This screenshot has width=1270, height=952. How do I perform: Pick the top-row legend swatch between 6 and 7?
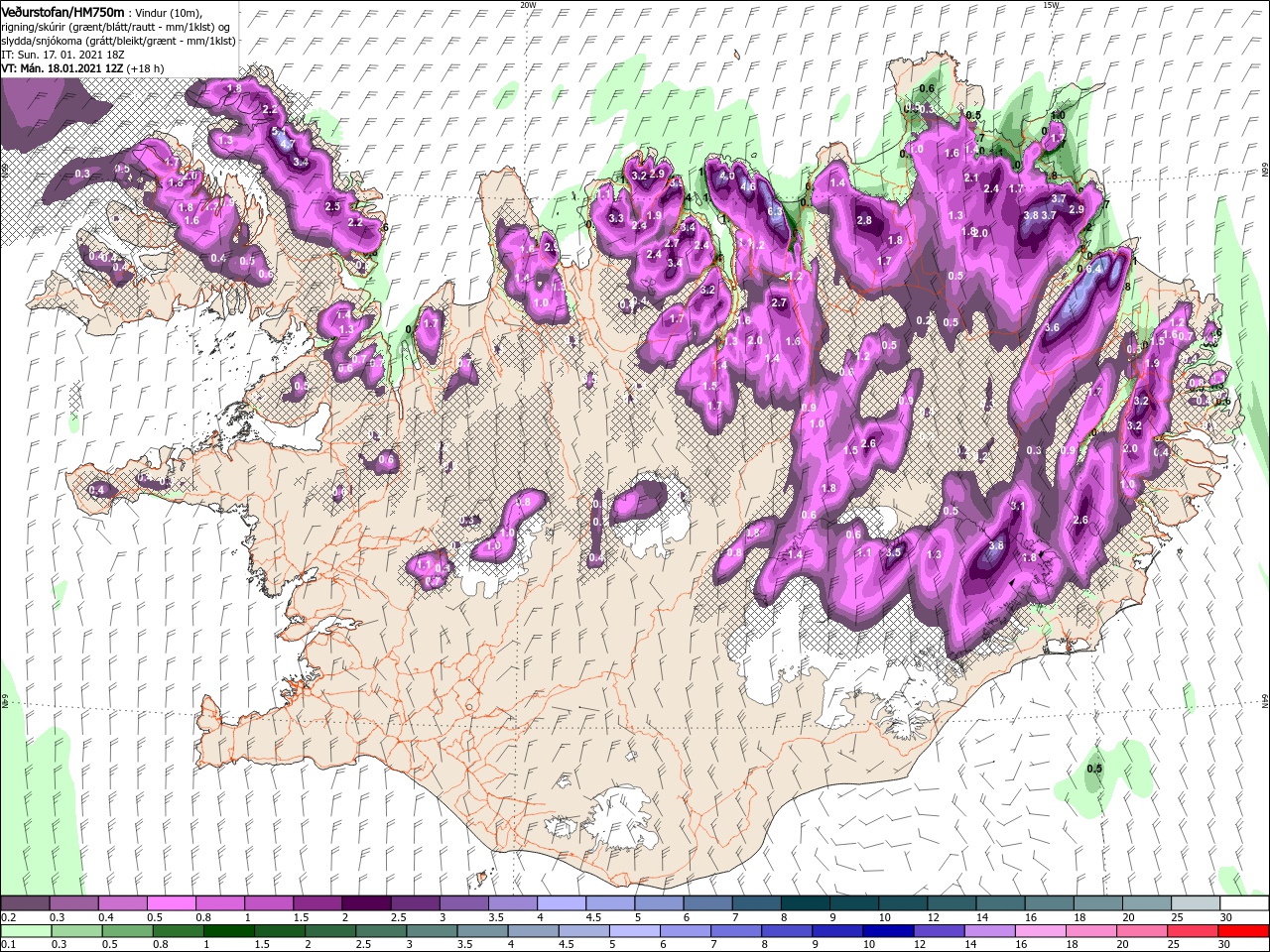706,903
